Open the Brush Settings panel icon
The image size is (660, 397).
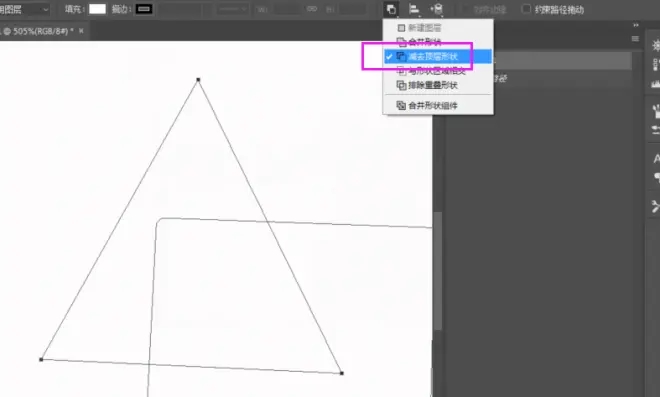click(656, 111)
